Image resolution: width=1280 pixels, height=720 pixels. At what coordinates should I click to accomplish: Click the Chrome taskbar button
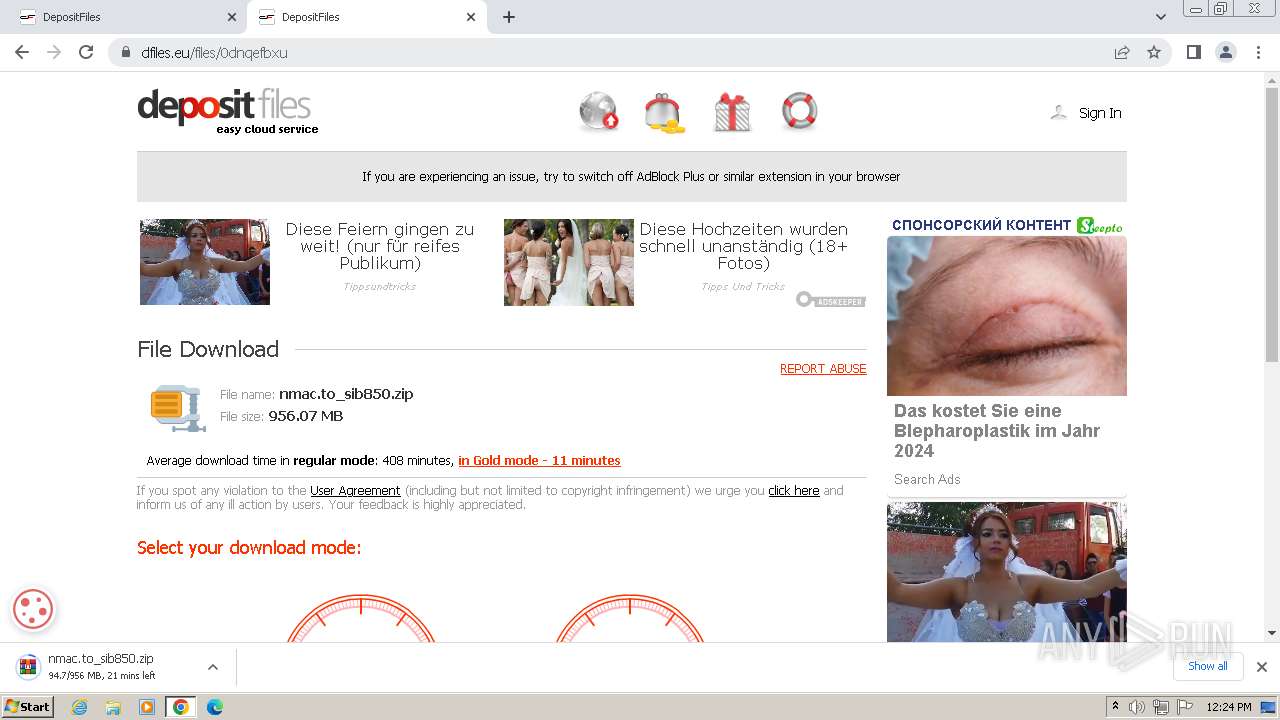tap(180, 707)
